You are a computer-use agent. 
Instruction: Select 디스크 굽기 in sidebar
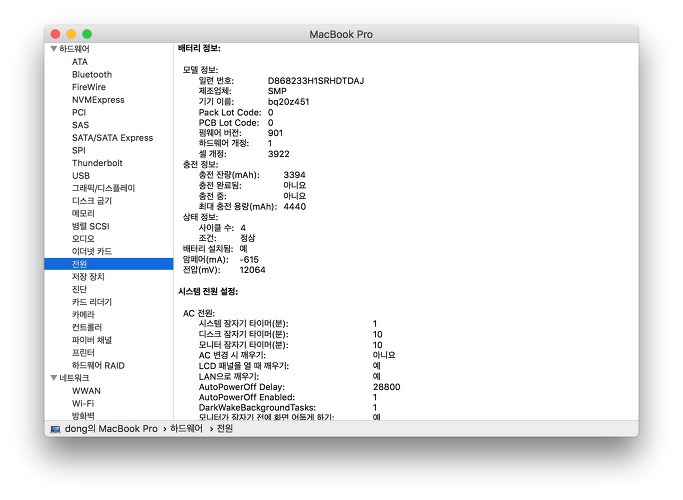click(91, 201)
